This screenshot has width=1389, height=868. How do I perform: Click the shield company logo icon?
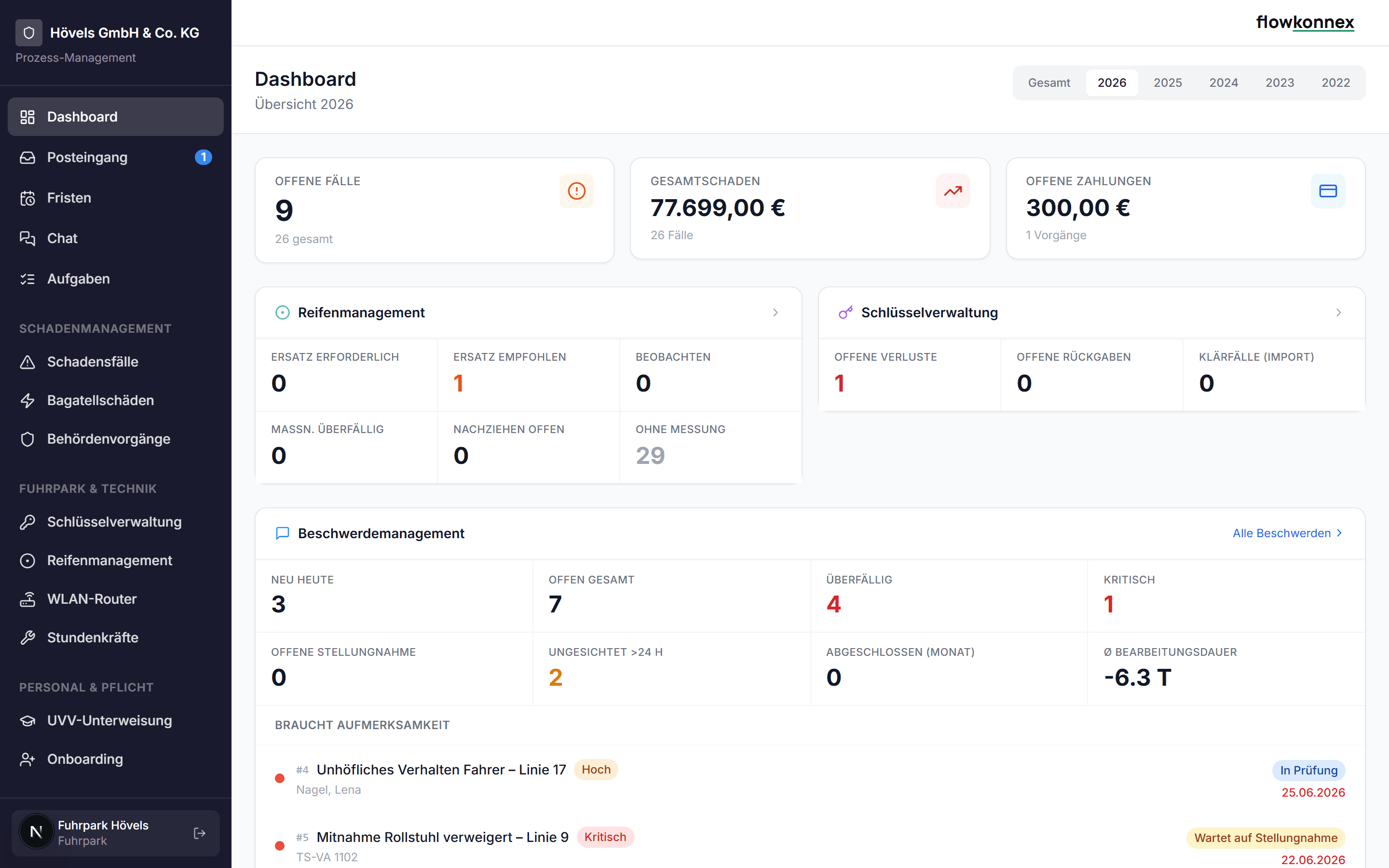(29, 33)
